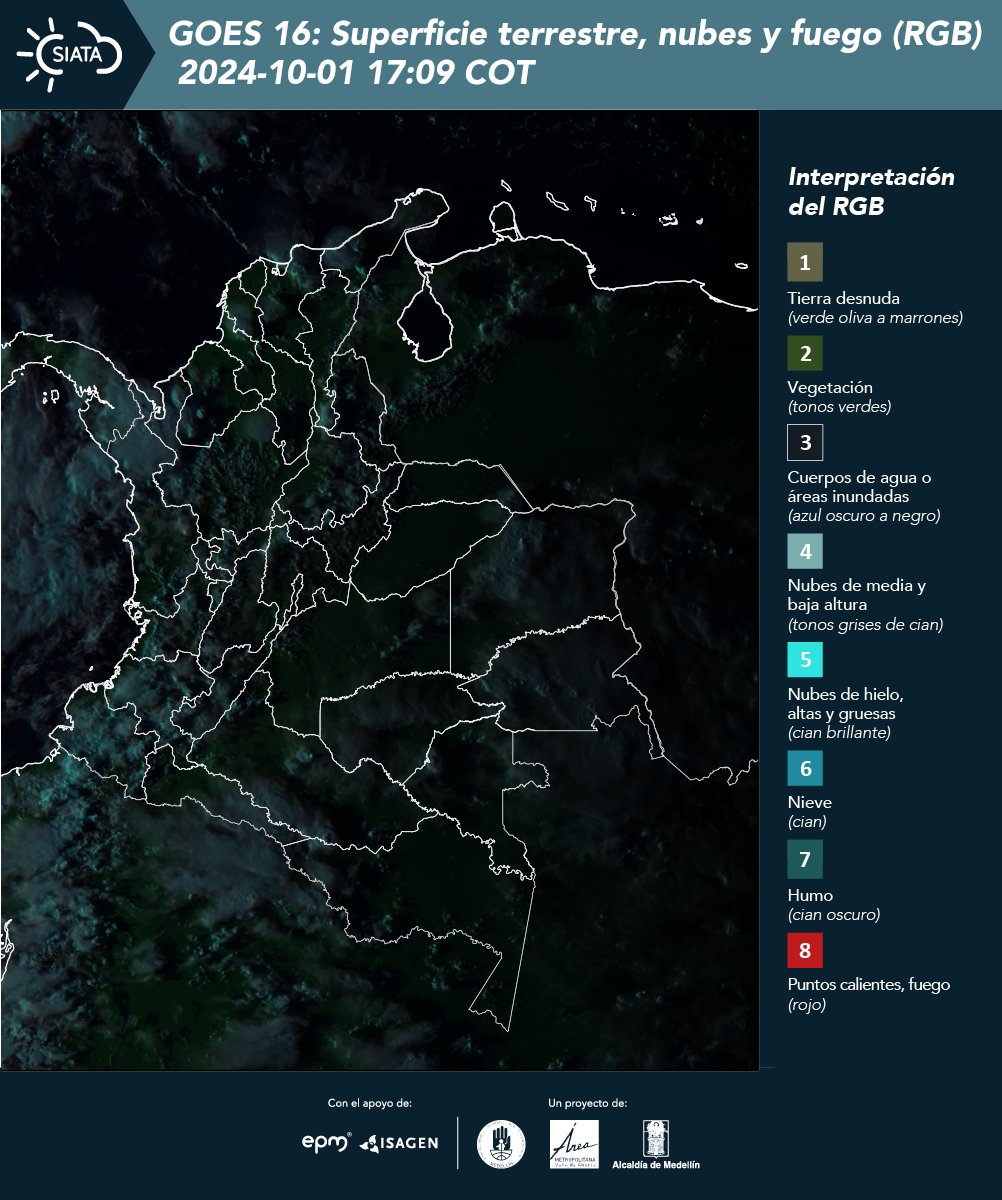This screenshot has width=1002, height=1200.
Task: Click '(tonos verdes)' description
Action: (839, 407)
